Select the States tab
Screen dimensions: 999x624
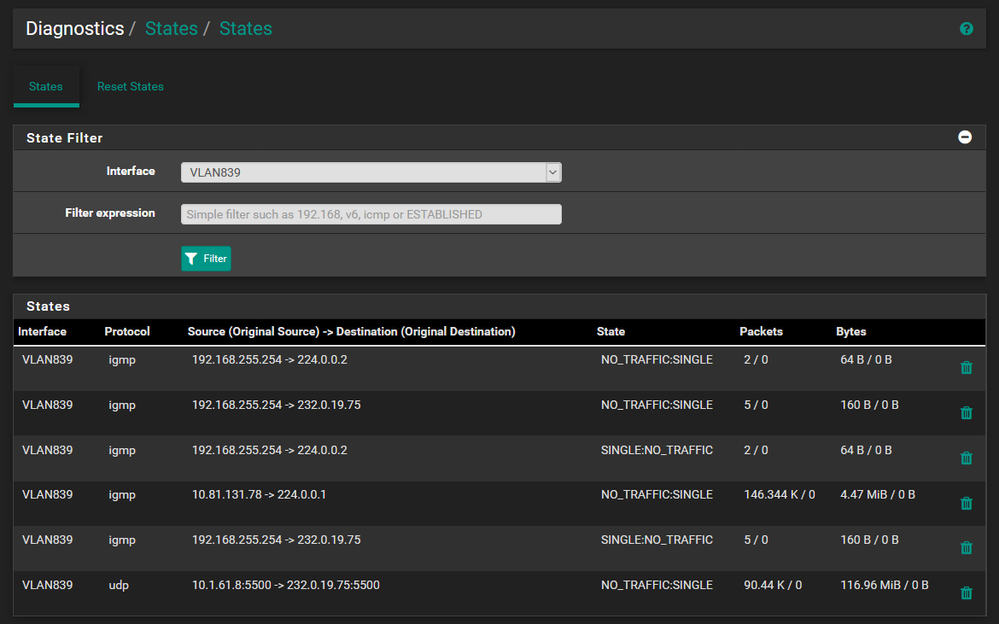click(46, 87)
